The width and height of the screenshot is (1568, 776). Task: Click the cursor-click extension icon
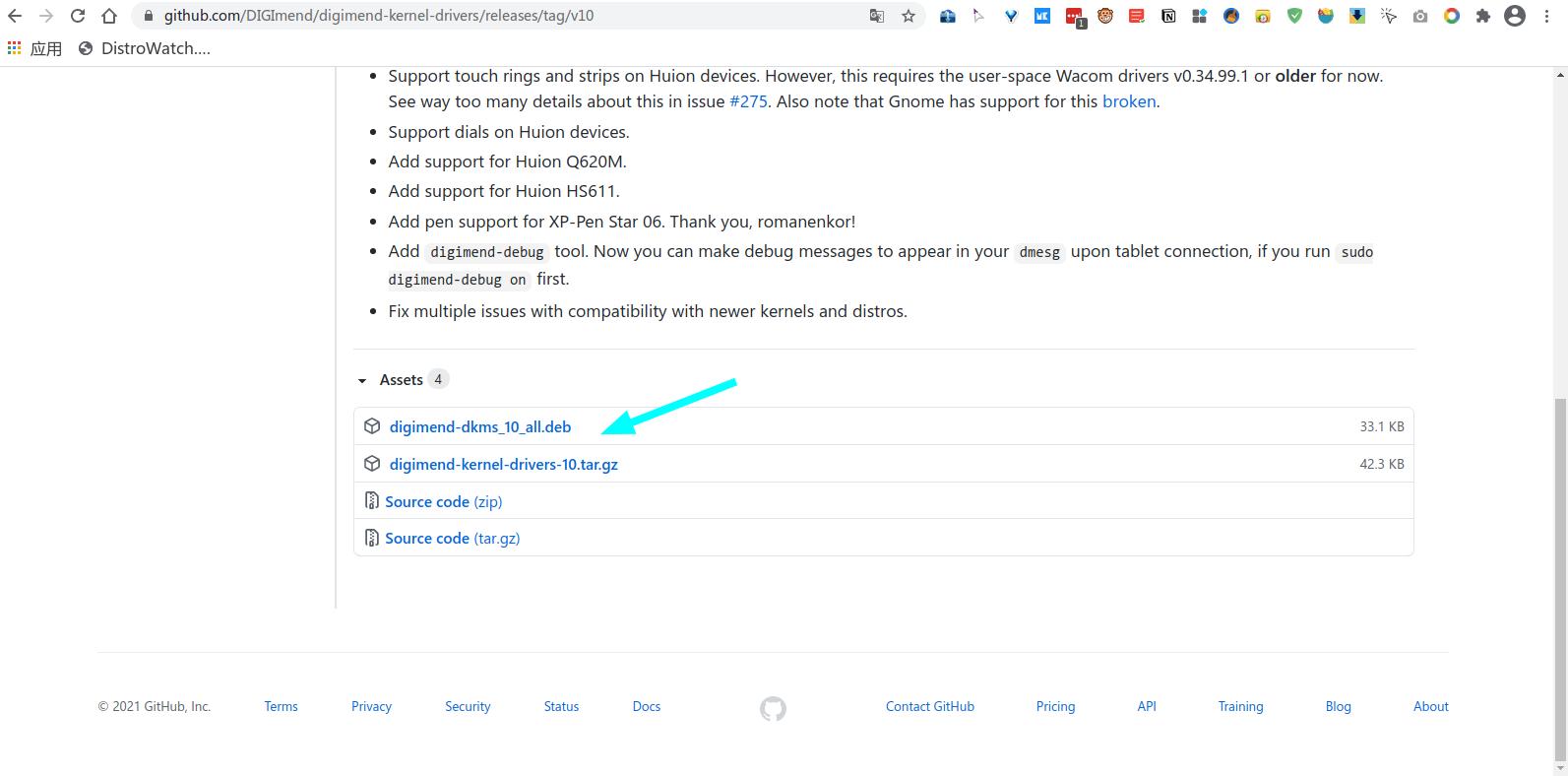pyautogui.click(x=1389, y=16)
